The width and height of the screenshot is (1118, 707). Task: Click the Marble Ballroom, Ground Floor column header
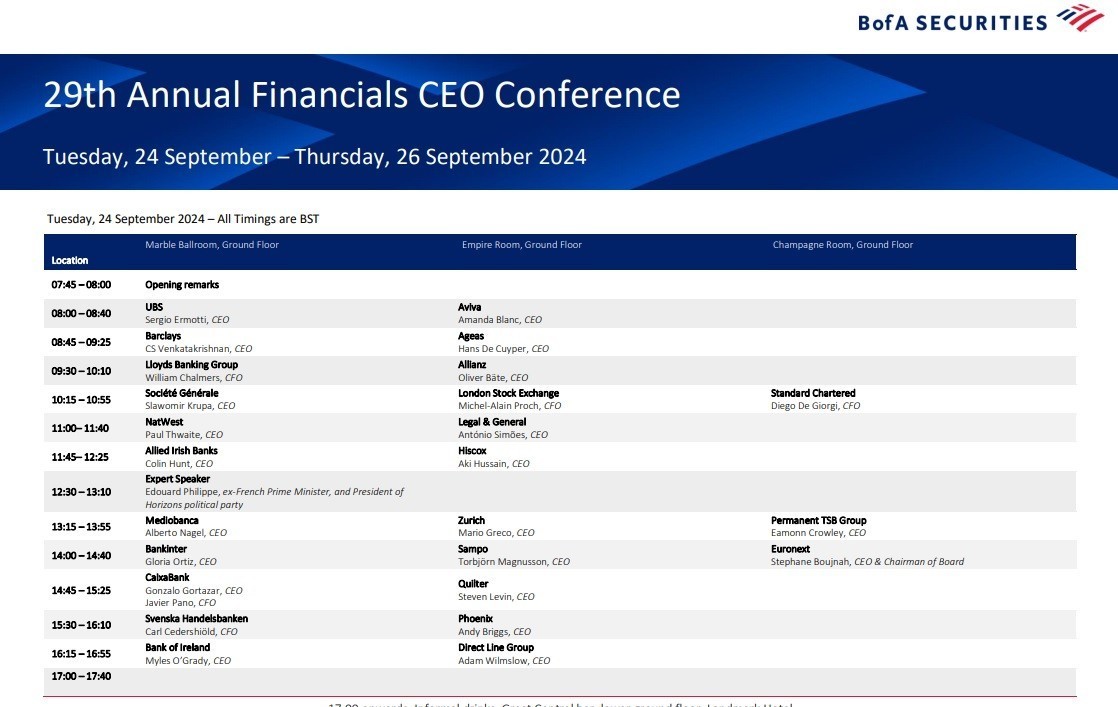coord(212,245)
